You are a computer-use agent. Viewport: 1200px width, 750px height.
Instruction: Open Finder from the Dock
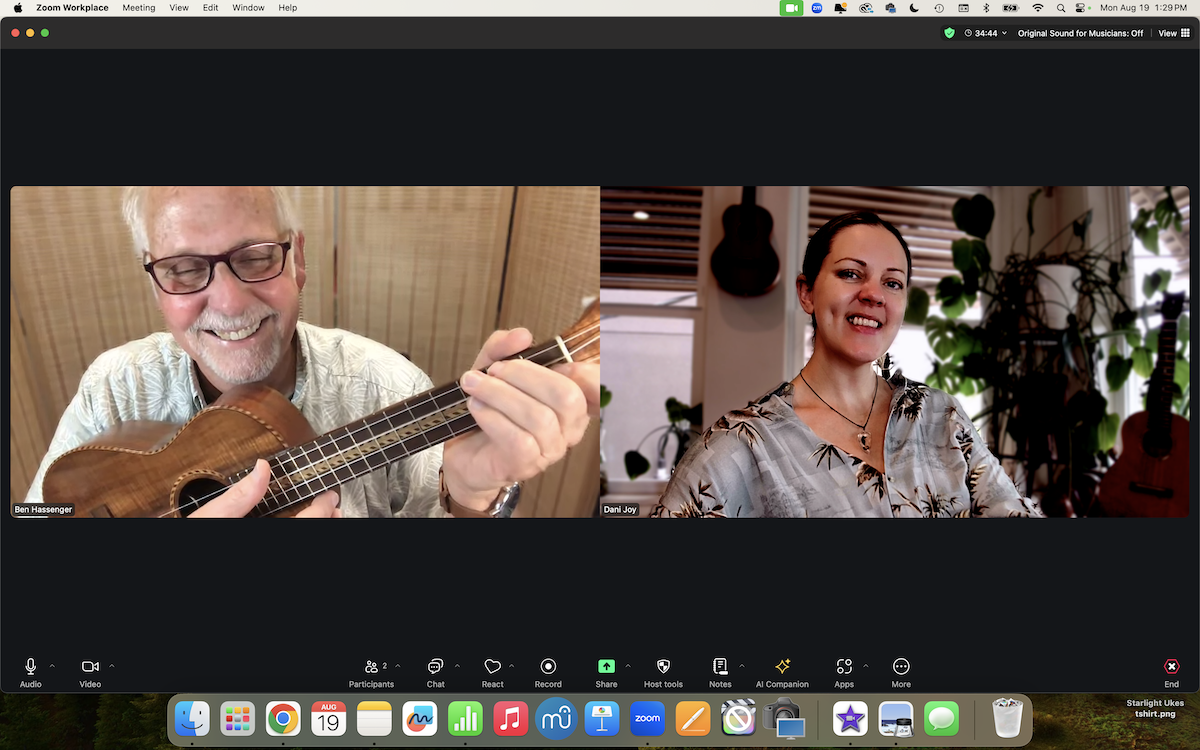192,718
